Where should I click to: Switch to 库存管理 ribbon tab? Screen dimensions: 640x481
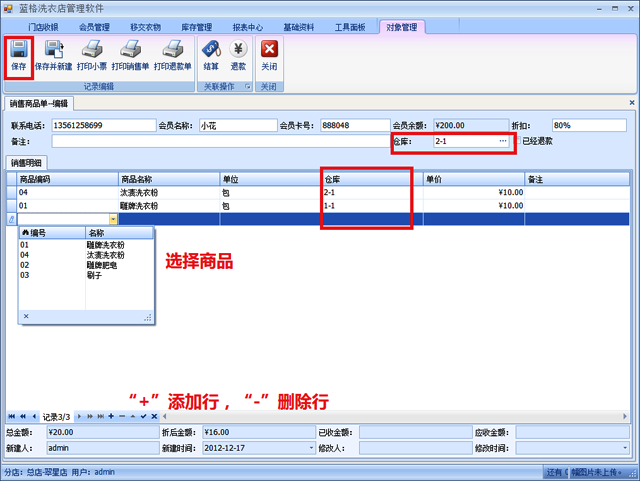[196, 27]
